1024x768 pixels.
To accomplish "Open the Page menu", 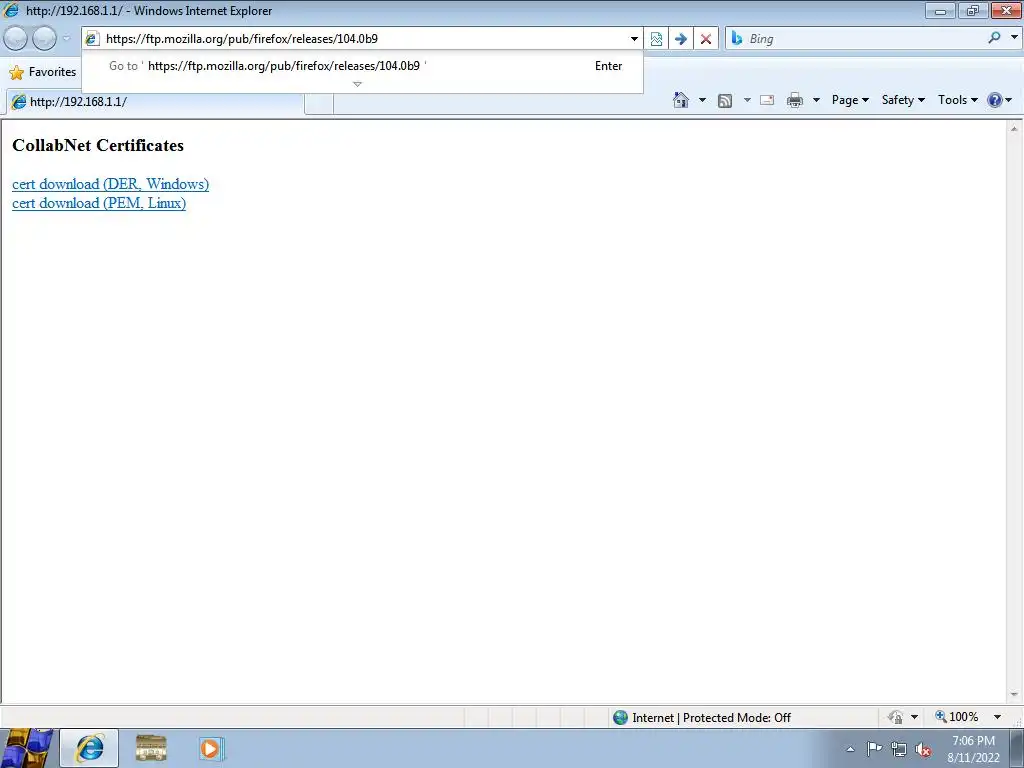I will [850, 100].
